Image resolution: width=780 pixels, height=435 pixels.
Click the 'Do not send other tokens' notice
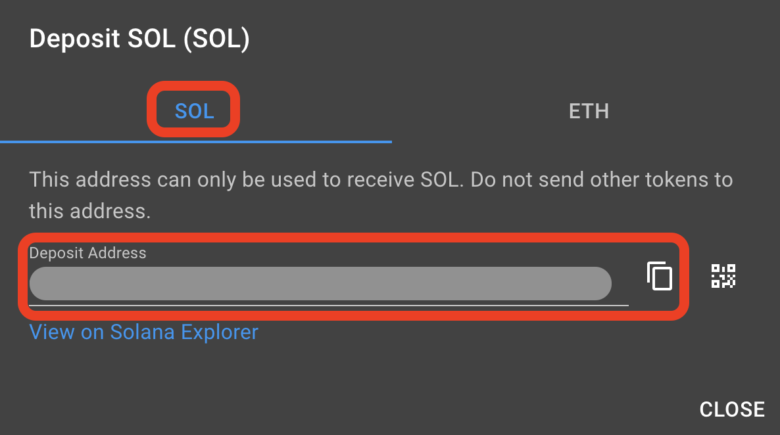coord(381,195)
